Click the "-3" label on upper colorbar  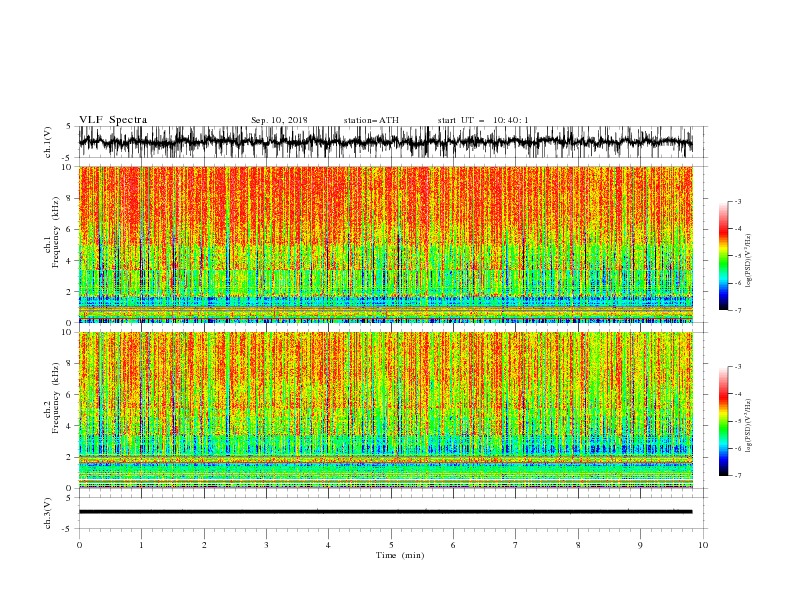(737, 201)
